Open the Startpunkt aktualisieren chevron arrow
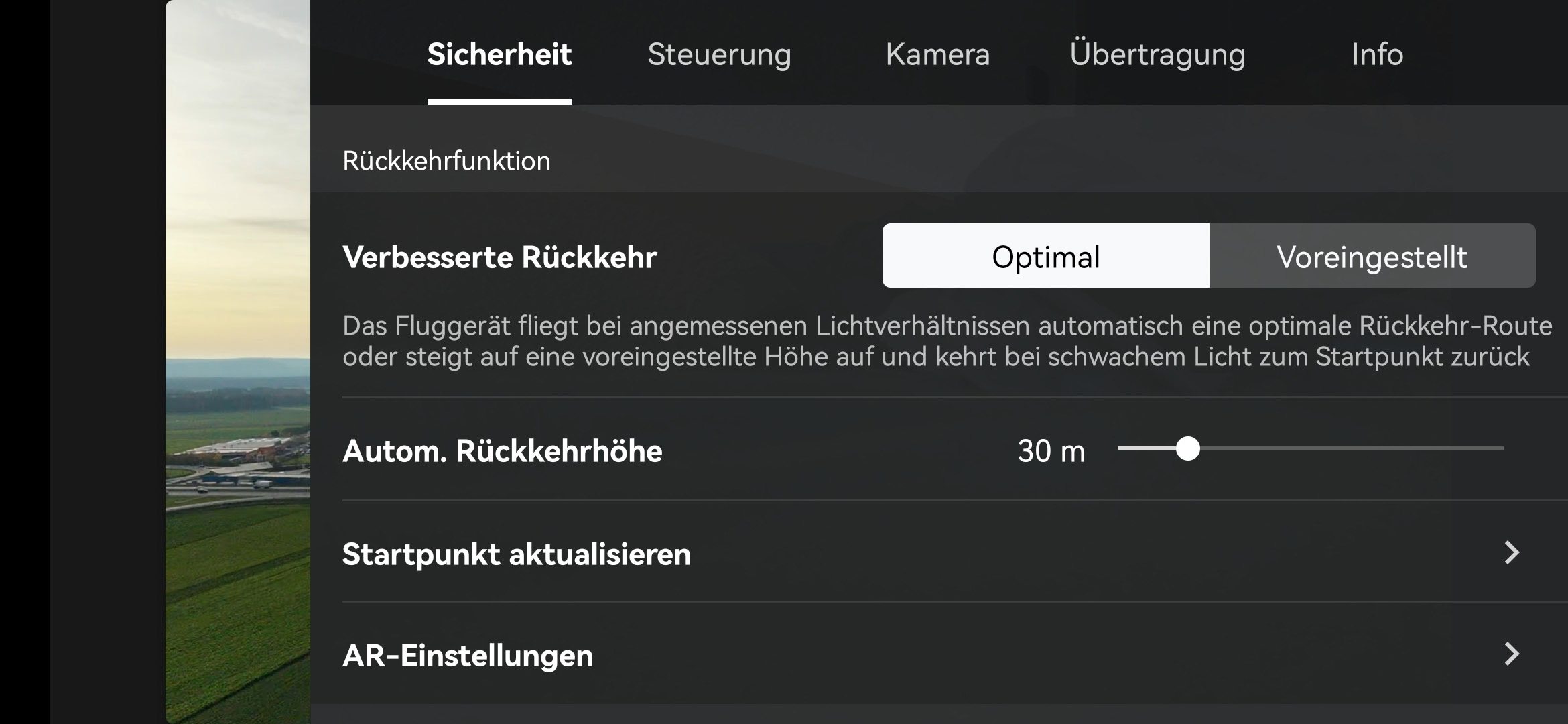 1512,553
